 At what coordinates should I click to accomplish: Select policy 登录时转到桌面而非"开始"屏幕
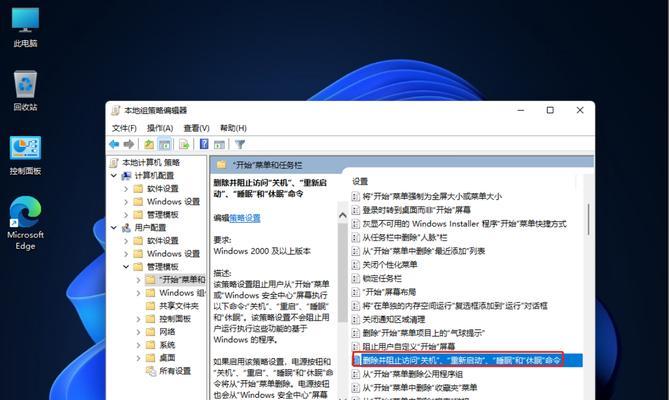(416, 210)
